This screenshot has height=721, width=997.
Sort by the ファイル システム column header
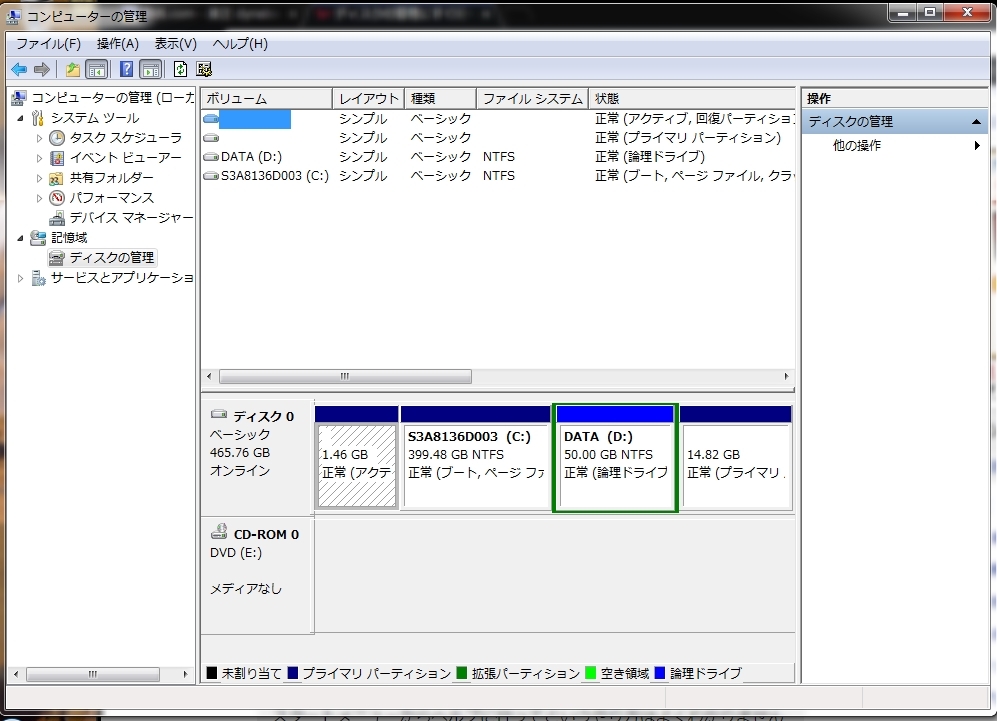[533, 99]
